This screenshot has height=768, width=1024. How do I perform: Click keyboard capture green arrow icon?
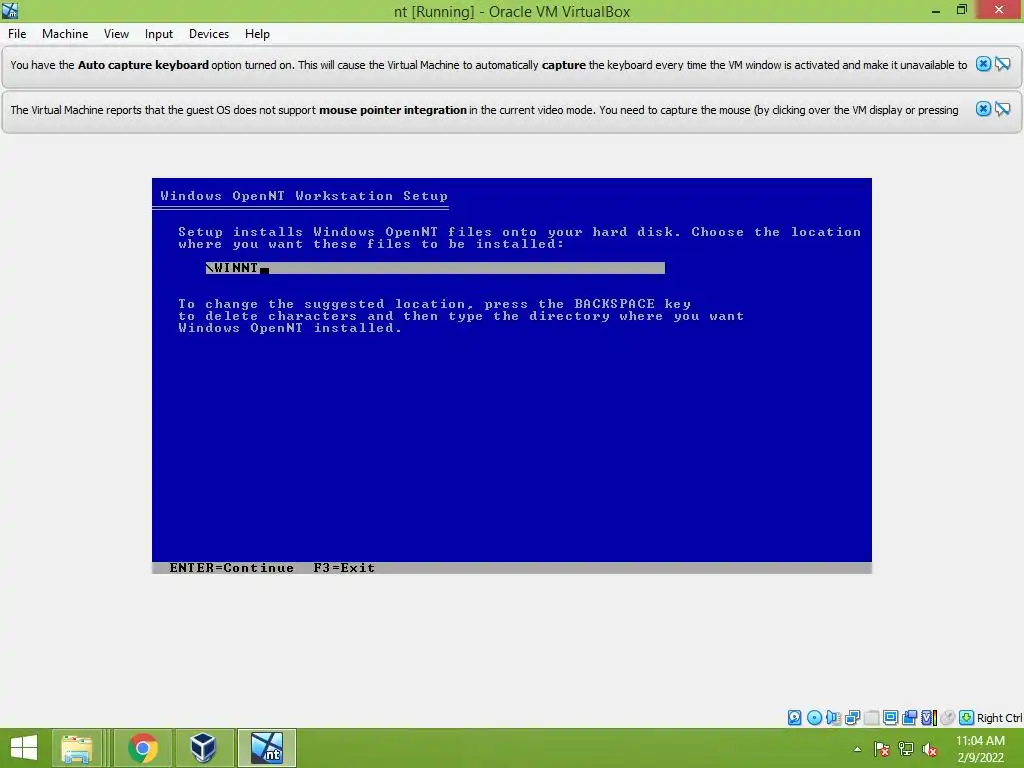(x=967, y=718)
